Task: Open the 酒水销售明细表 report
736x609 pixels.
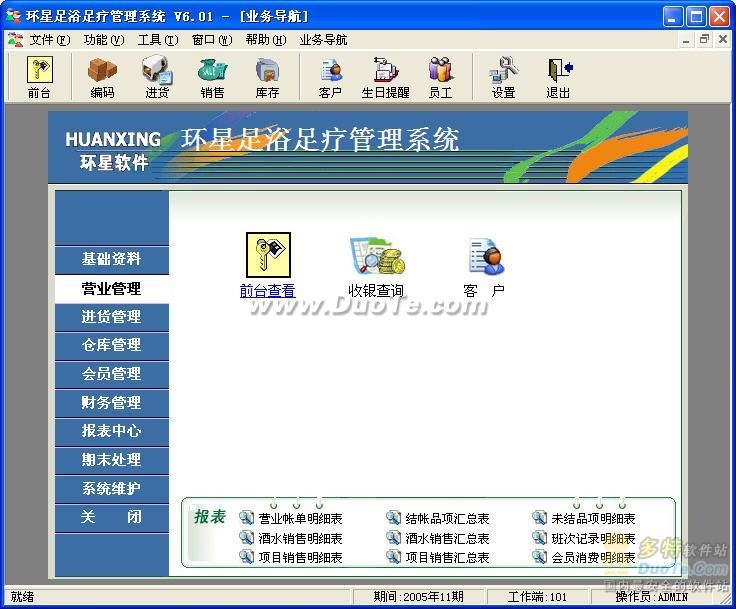Action: pyautogui.click(x=300, y=538)
